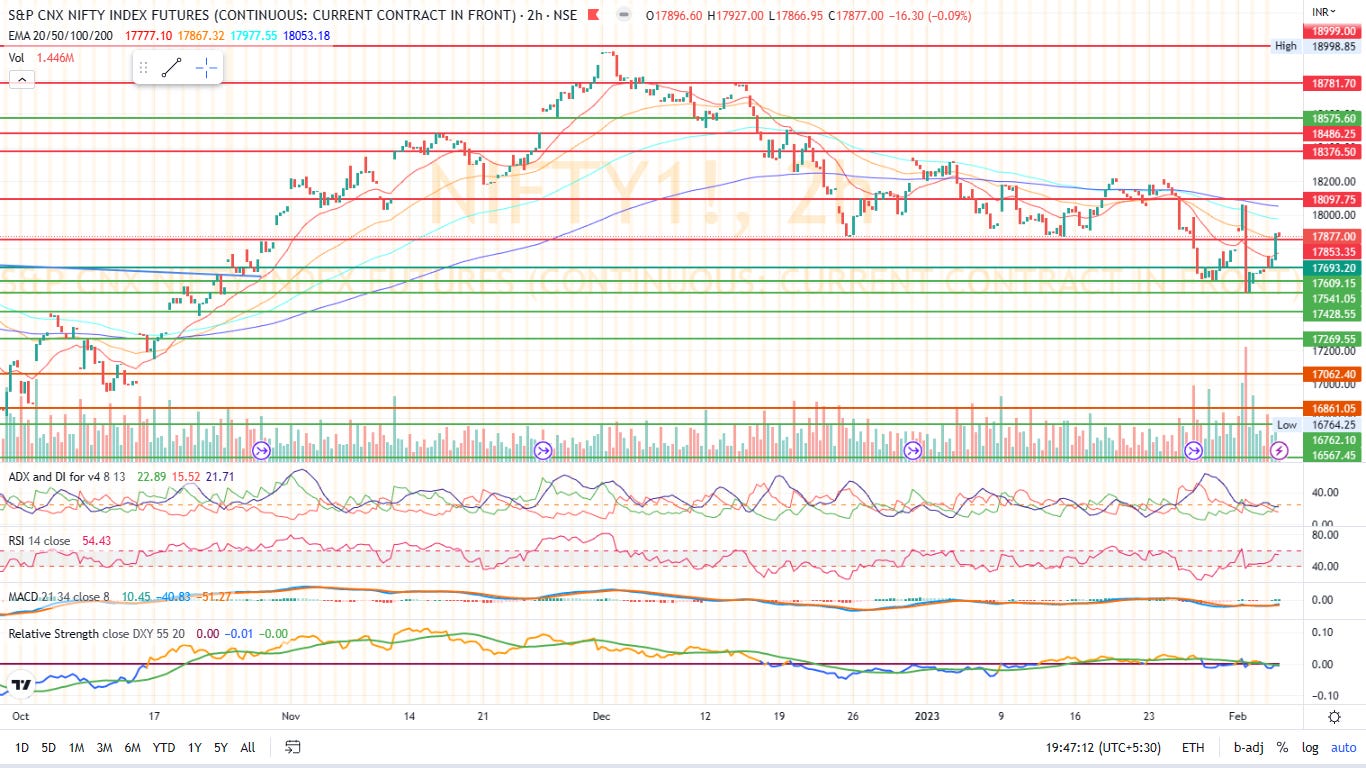Click the 18376.50 price line label
This screenshot has width=1366, height=768.
(1333, 152)
